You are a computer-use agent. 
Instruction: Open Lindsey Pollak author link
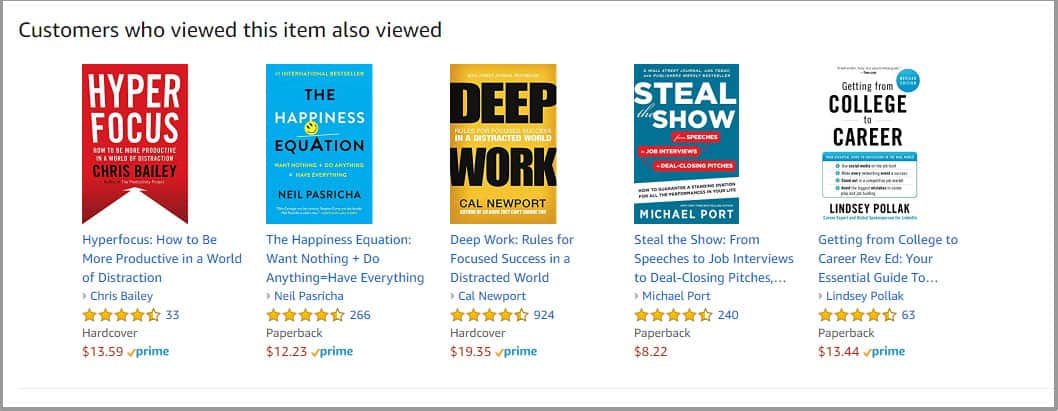864,296
